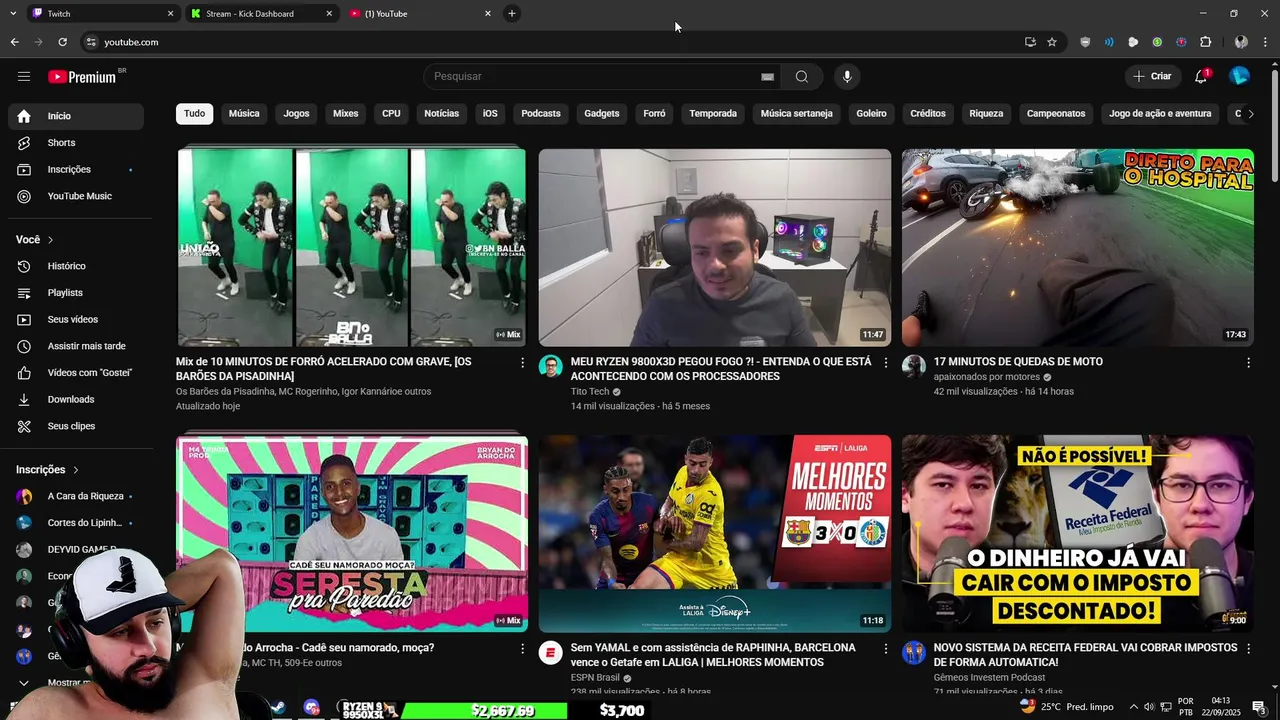The width and height of the screenshot is (1280, 720).
Task: Open Chrome three-dot menu
Action: (1265, 42)
